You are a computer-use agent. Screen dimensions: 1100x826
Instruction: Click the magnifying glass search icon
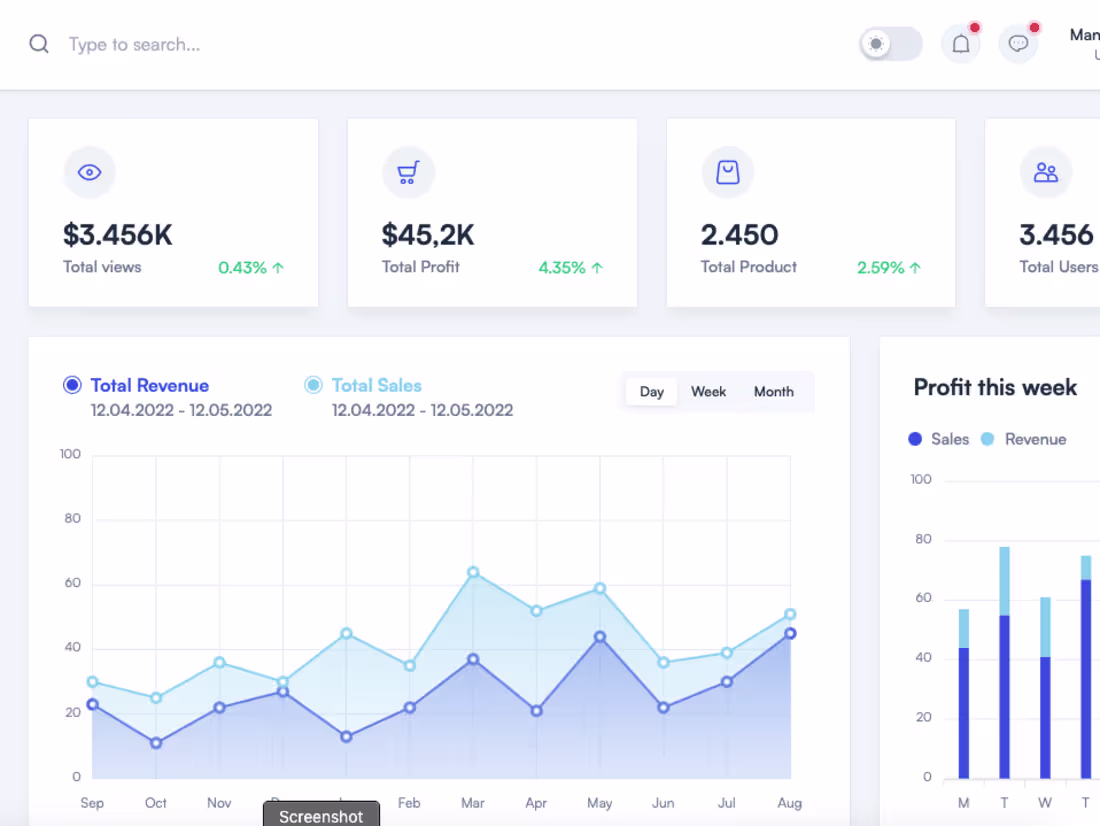point(38,44)
